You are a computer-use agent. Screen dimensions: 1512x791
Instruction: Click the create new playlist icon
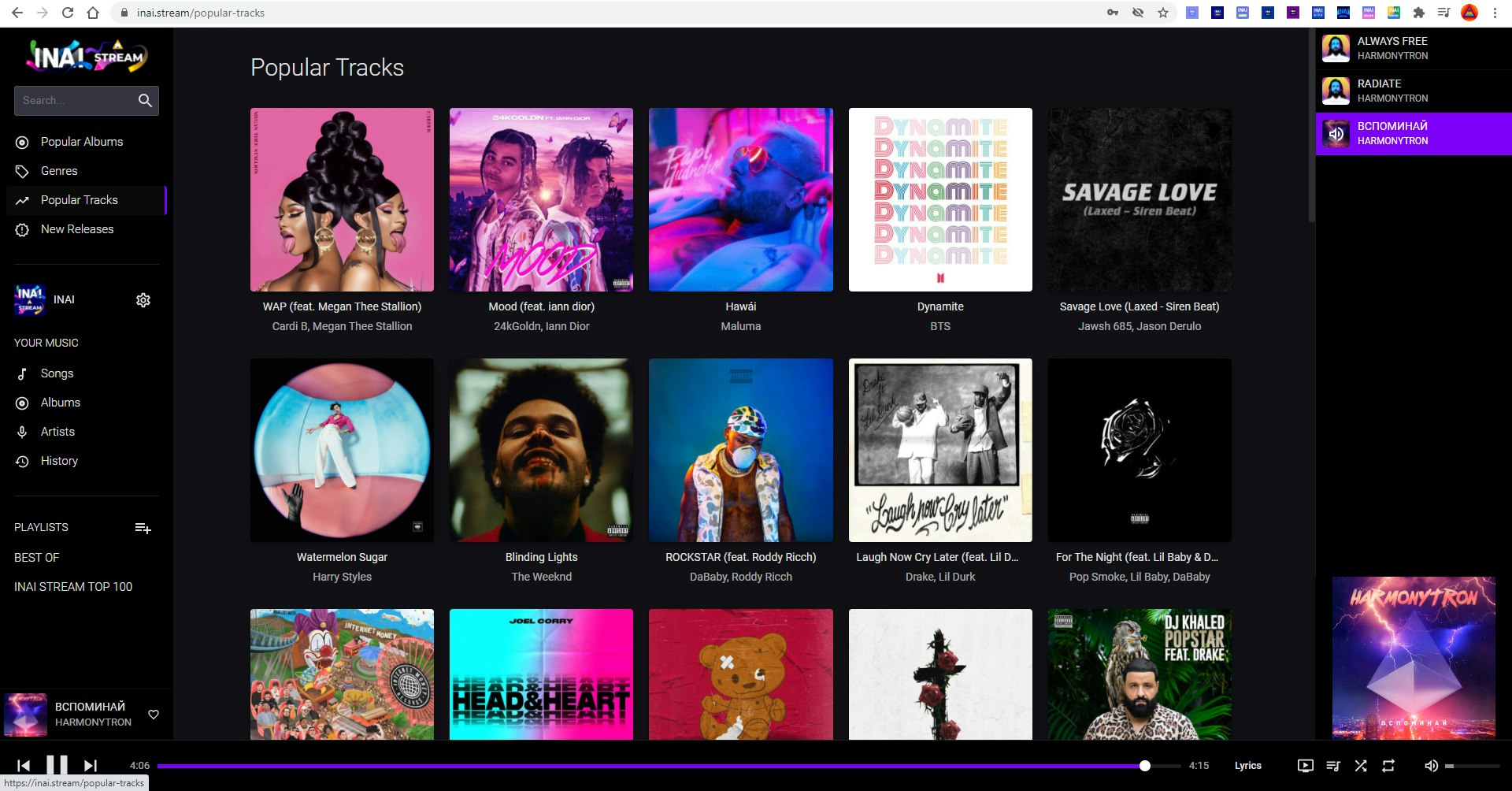coord(143,528)
